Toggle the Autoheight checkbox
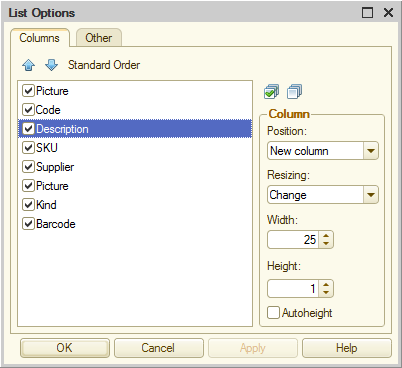Screen dimensions: 402x368 click(x=273, y=313)
